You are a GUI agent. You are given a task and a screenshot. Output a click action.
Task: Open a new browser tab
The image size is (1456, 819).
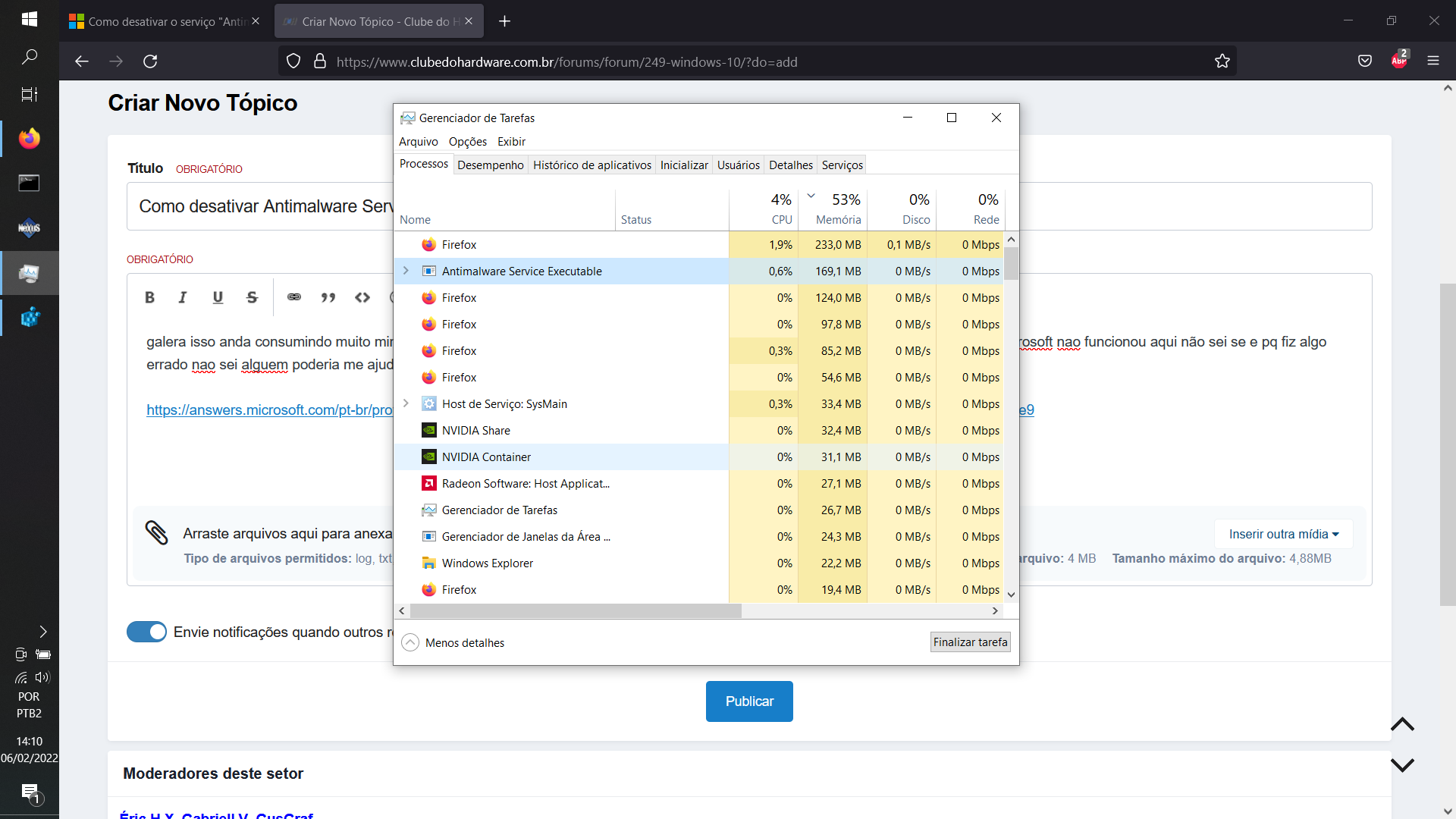(504, 21)
